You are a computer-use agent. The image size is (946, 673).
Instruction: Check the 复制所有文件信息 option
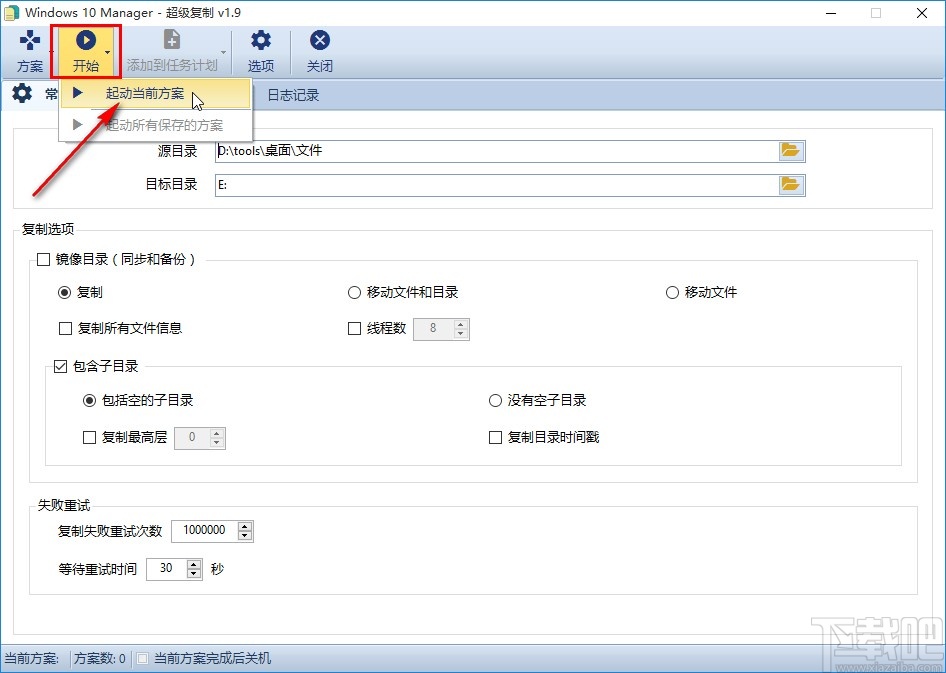(x=66, y=328)
